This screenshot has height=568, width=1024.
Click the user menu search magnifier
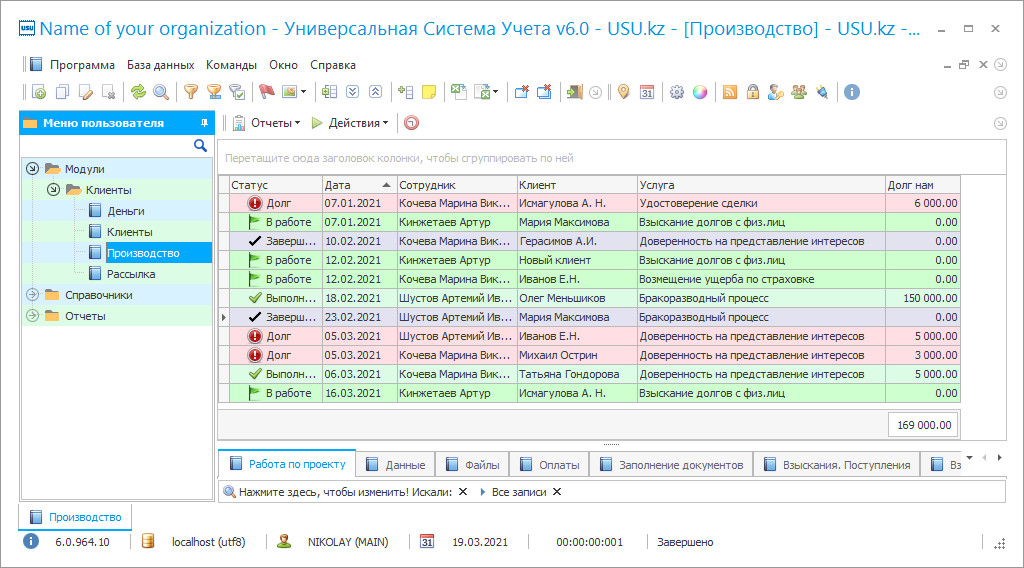tap(200, 146)
